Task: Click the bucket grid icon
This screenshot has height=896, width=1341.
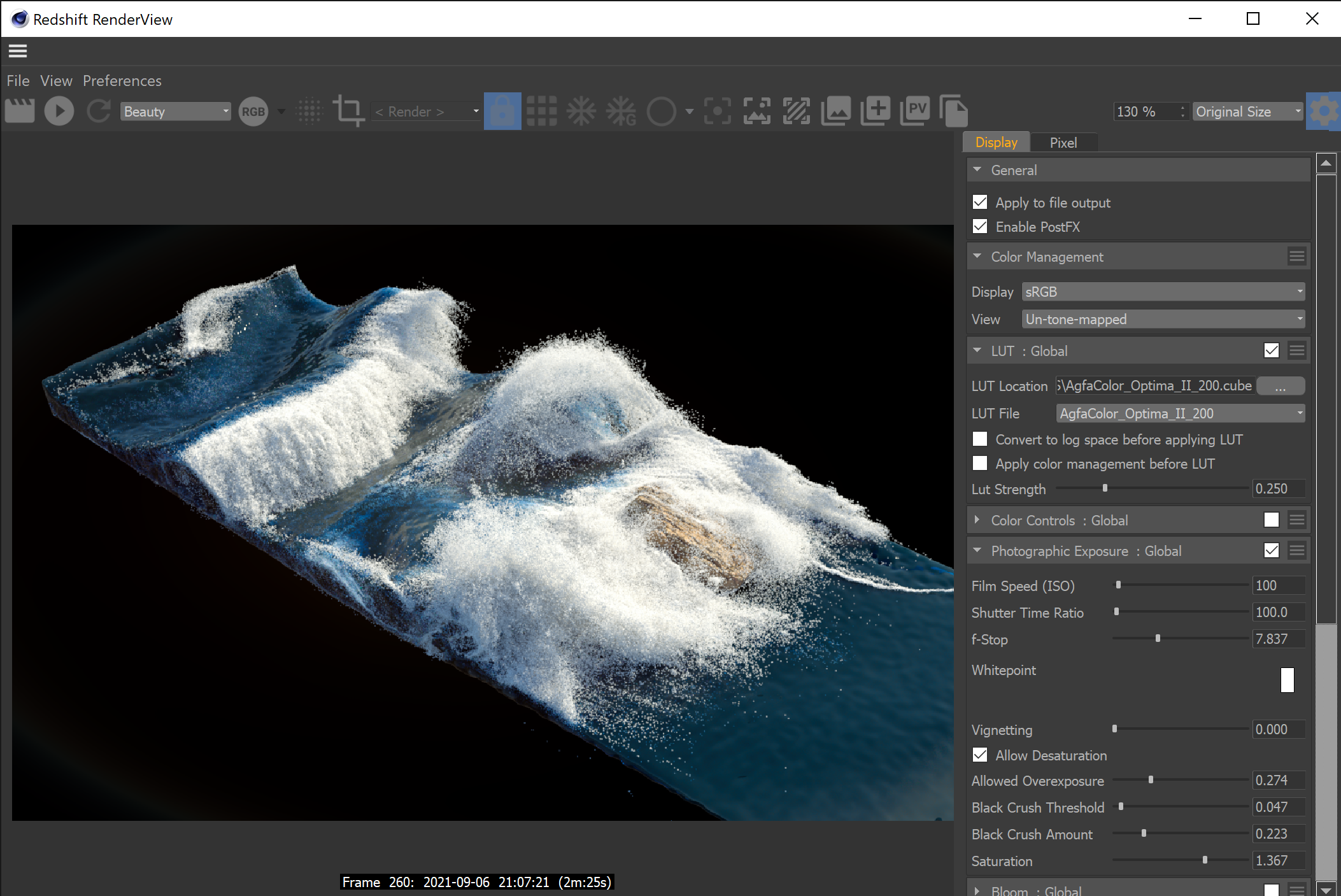Action: point(542,111)
